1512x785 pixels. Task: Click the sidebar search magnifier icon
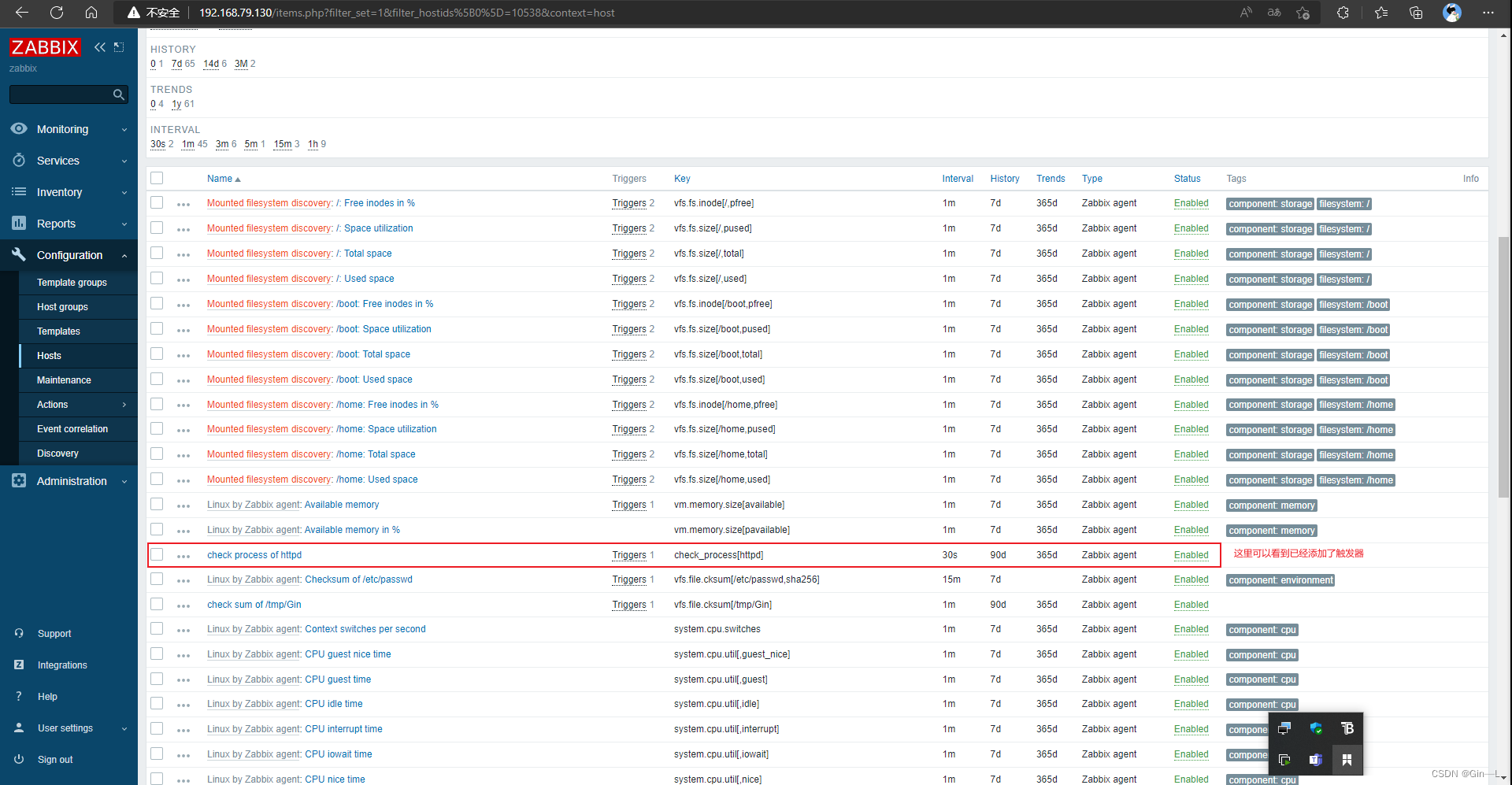119,94
